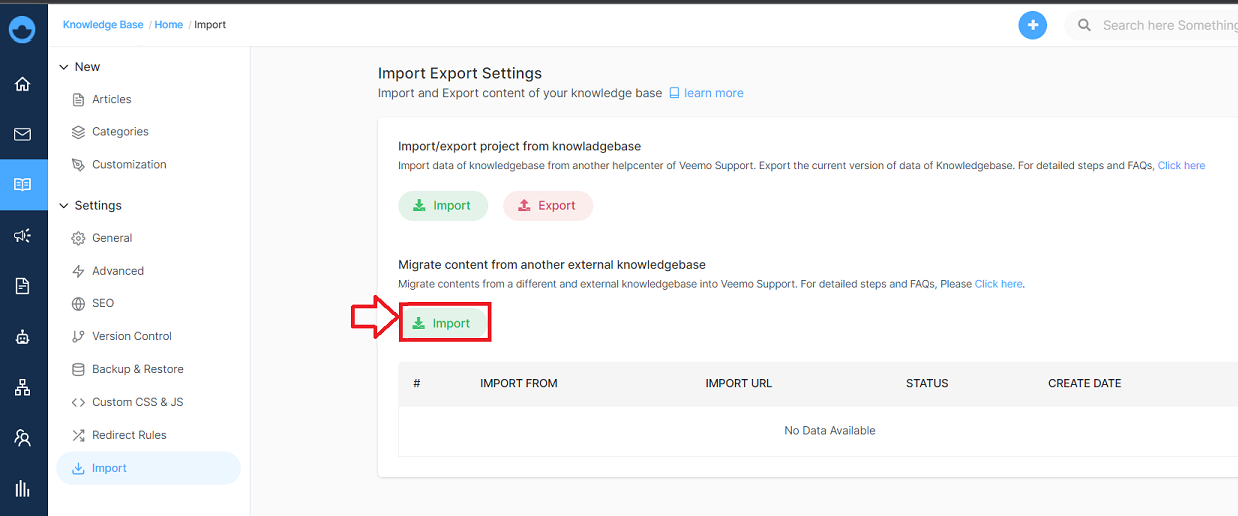Open the document icon in left rail
The height and width of the screenshot is (516, 1238).
[23, 286]
